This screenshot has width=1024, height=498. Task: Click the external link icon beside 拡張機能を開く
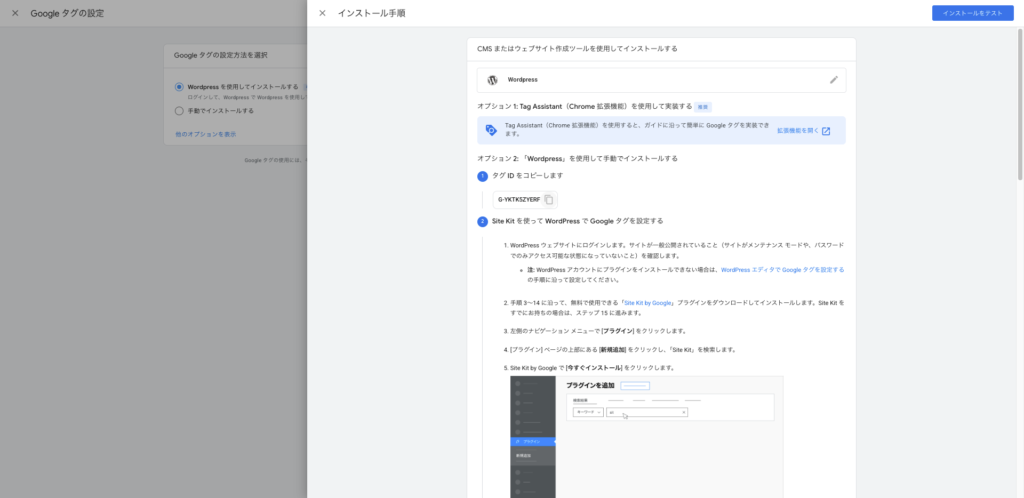pos(826,131)
